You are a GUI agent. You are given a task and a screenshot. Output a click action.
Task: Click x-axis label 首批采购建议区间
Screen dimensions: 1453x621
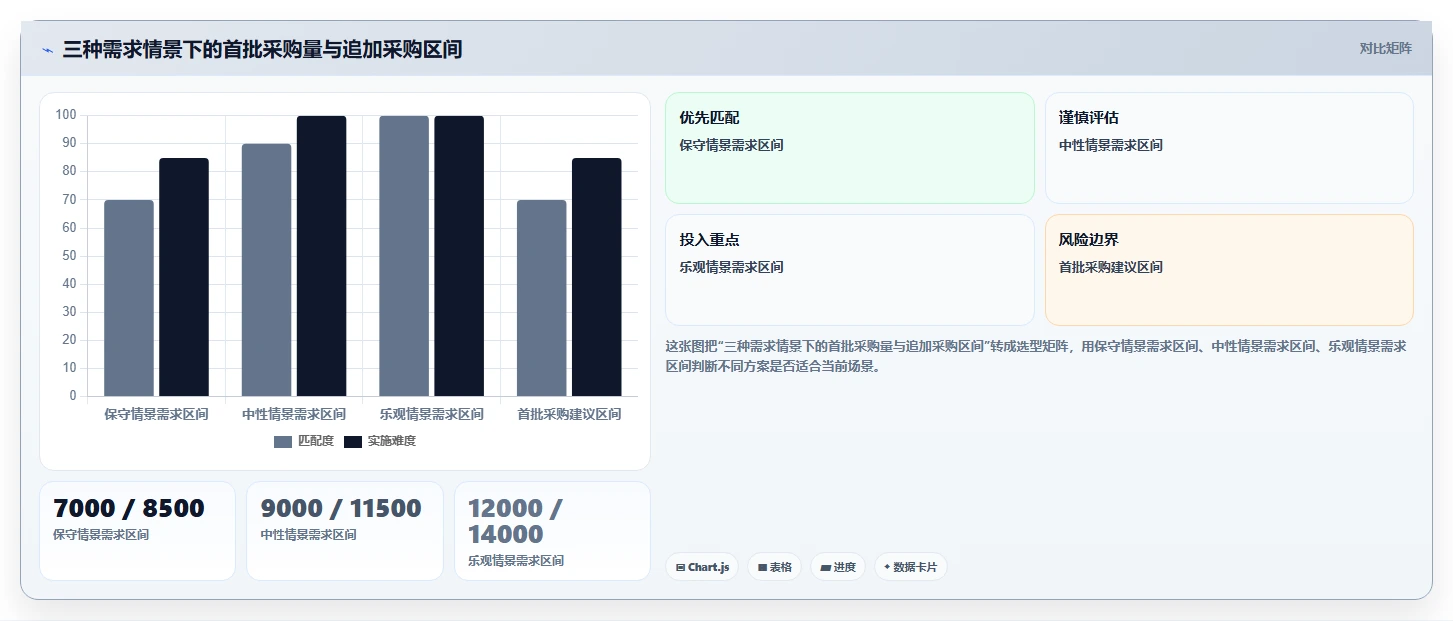pos(569,414)
